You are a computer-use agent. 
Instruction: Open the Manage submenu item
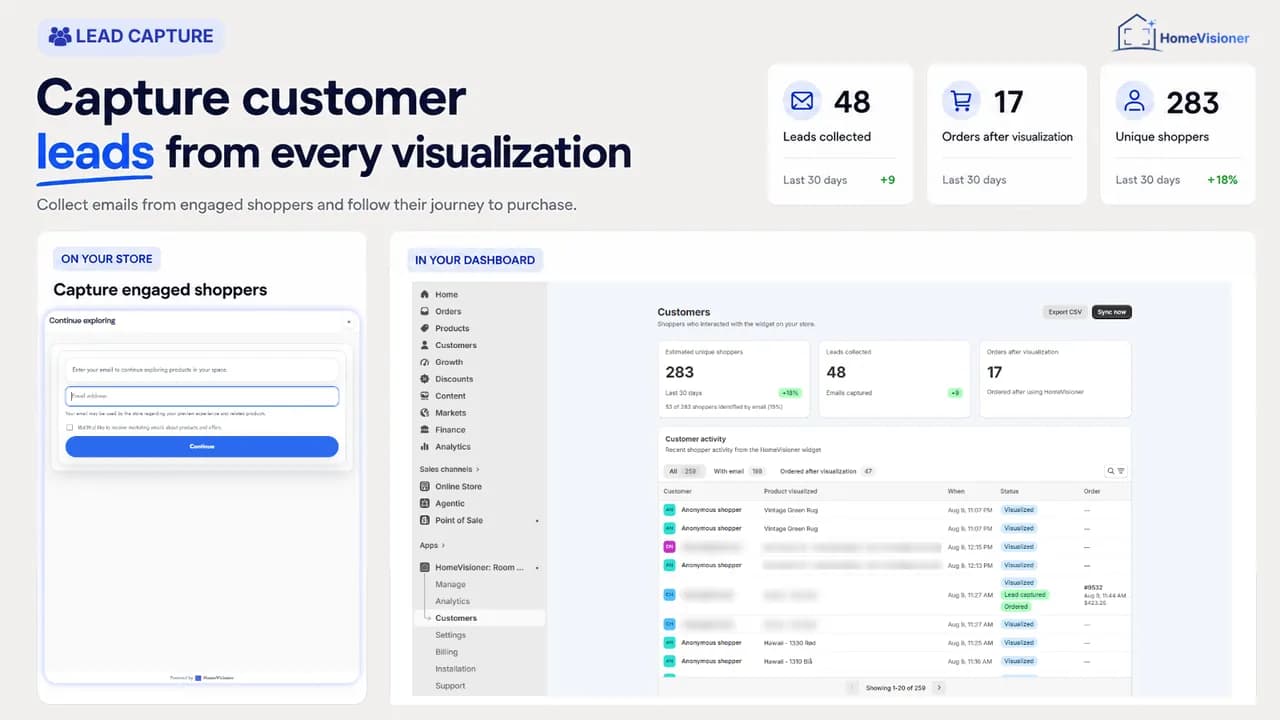(451, 585)
